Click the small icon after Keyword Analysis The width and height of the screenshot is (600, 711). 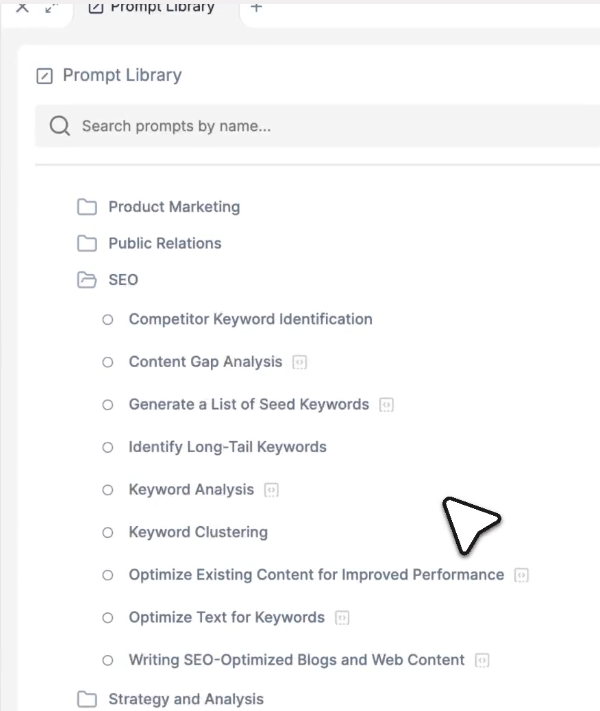click(271, 490)
